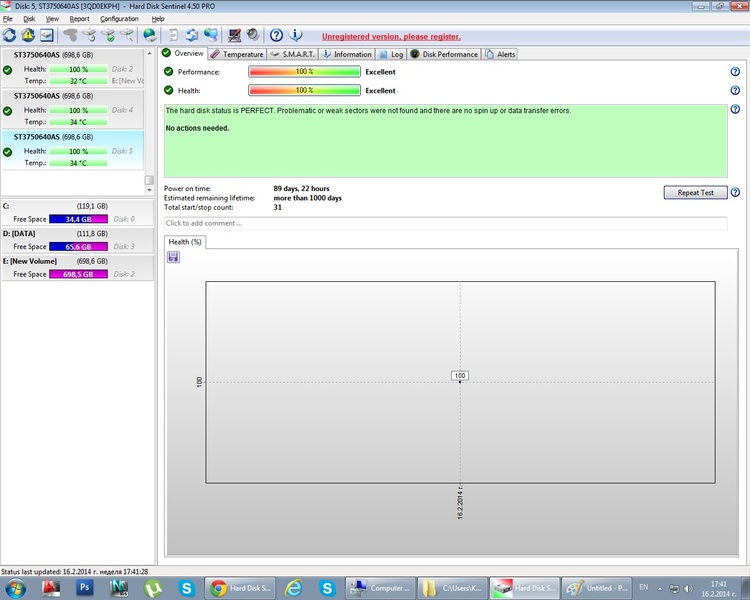Screen dimensions: 750x600
Task: Switch to the Disk Performance tab
Action: 444,54
